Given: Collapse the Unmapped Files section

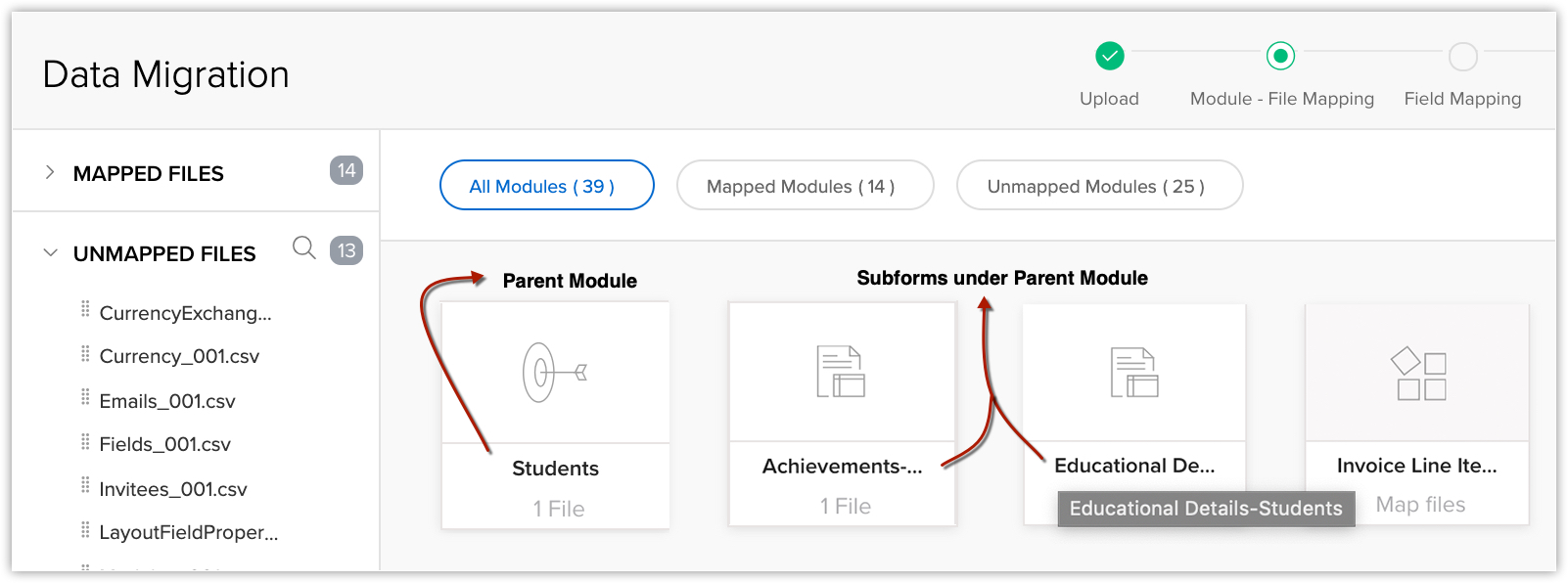Looking at the screenshot, I should [50, 253].
